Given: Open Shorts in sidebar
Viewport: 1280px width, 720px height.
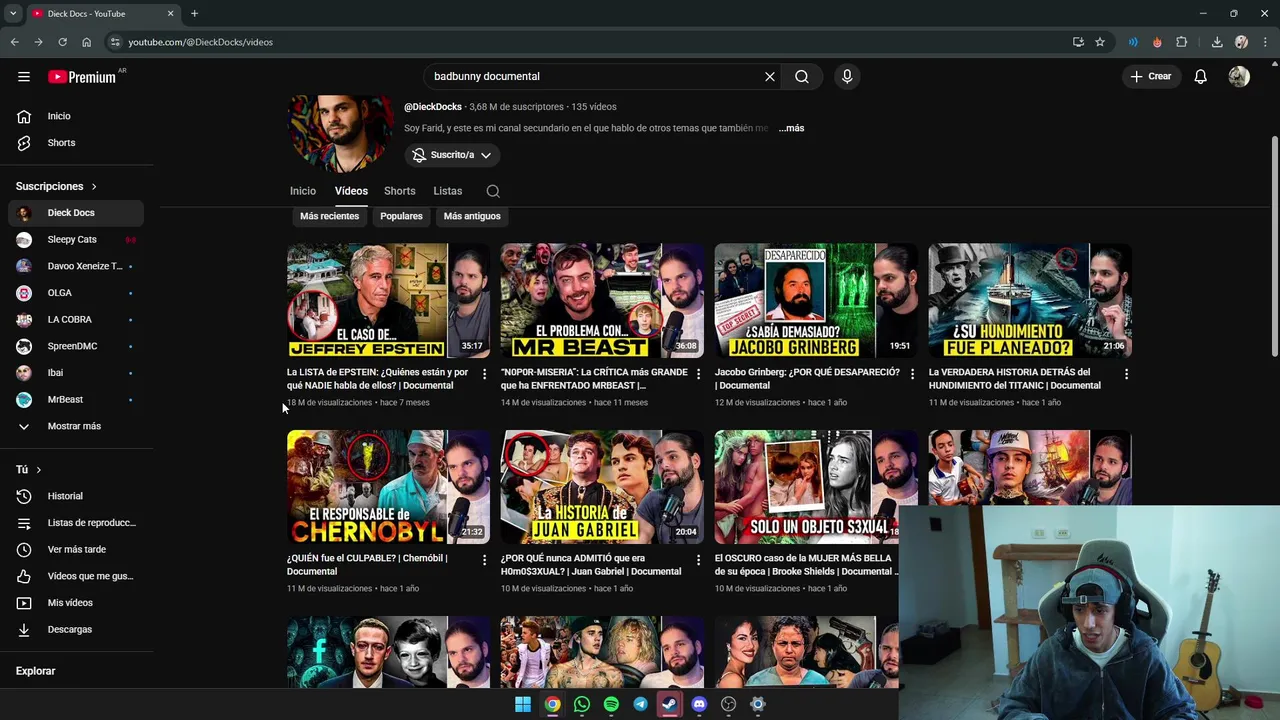Looking at the screenshot, I should pyautogui.click(x=76, y=143).
